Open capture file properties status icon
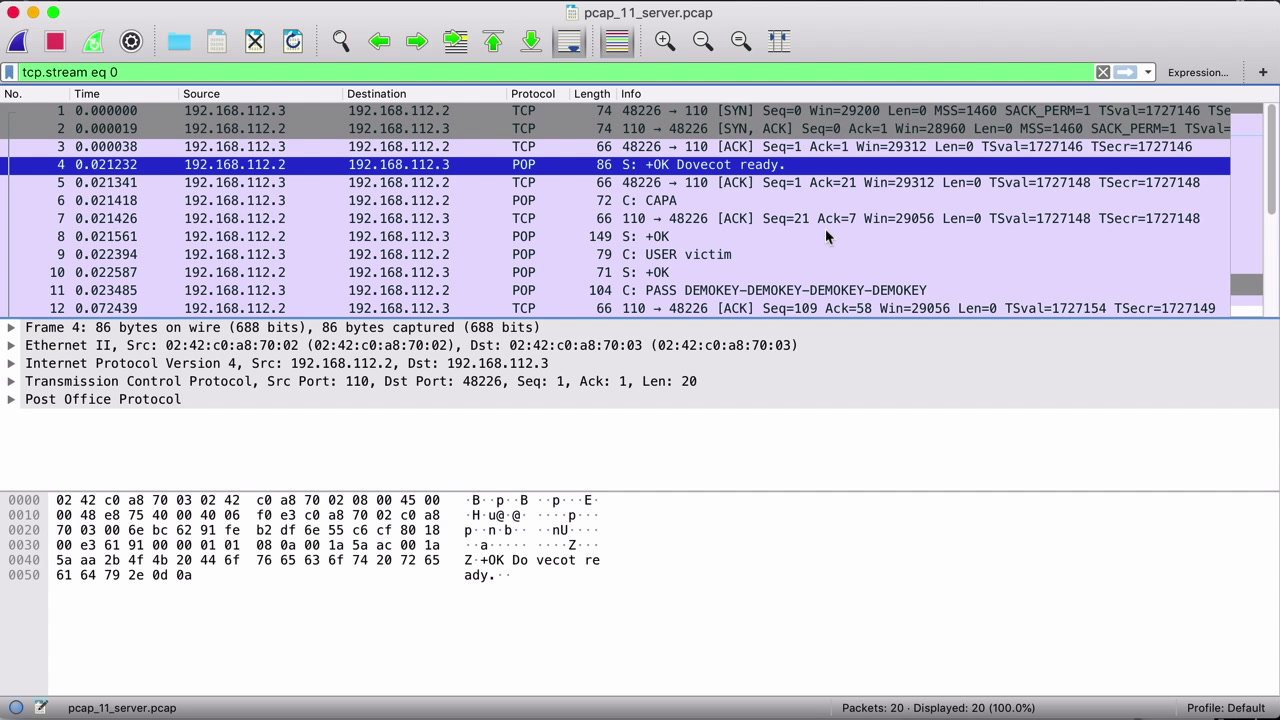The image size is (1280, 720). click(41, 707)
